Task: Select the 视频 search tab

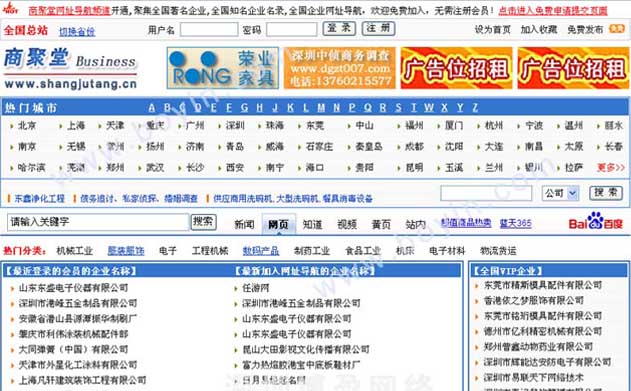Action: [347, 224]
